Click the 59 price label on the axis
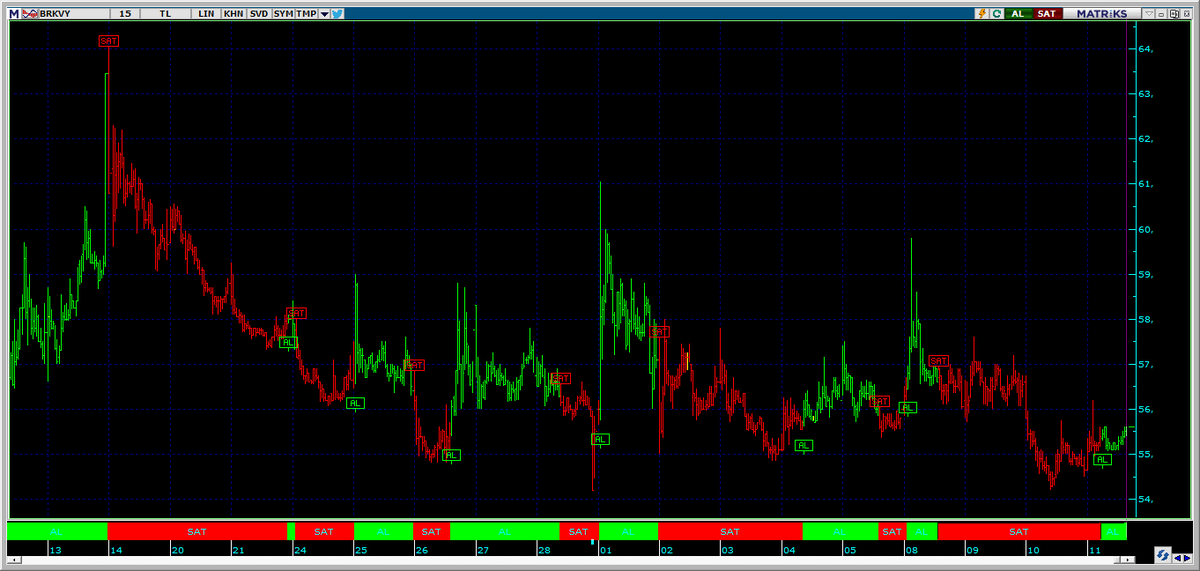Image resolution: width=1200 pixels, height=571 pixels. pyautogui.click(x=1145, y=274)
